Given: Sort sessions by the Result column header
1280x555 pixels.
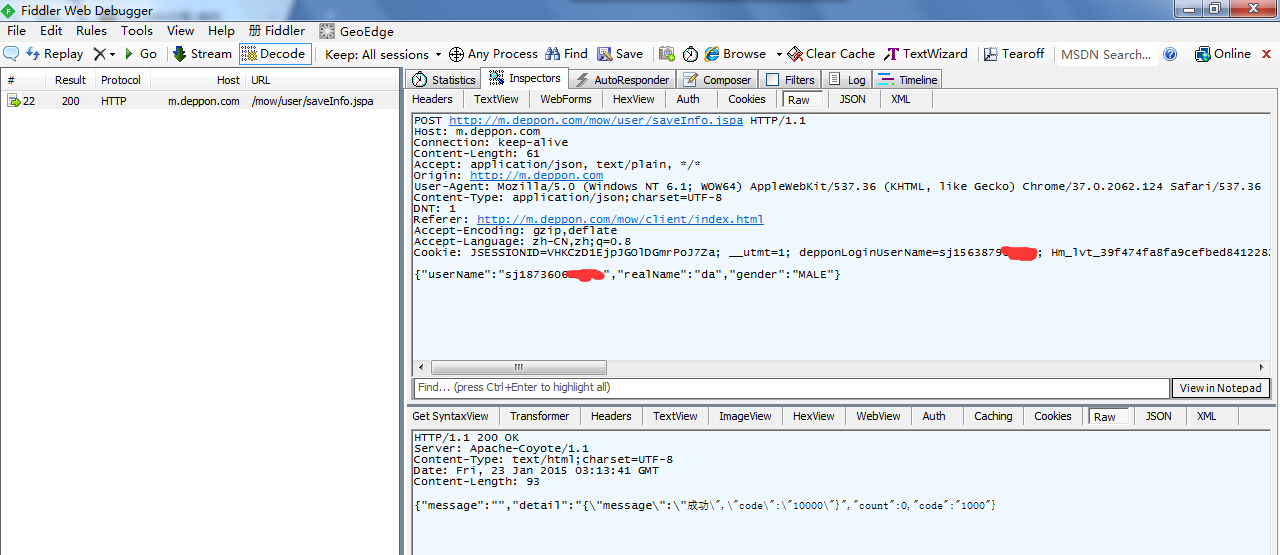Looking at the screenshot, I should point(70,80).
